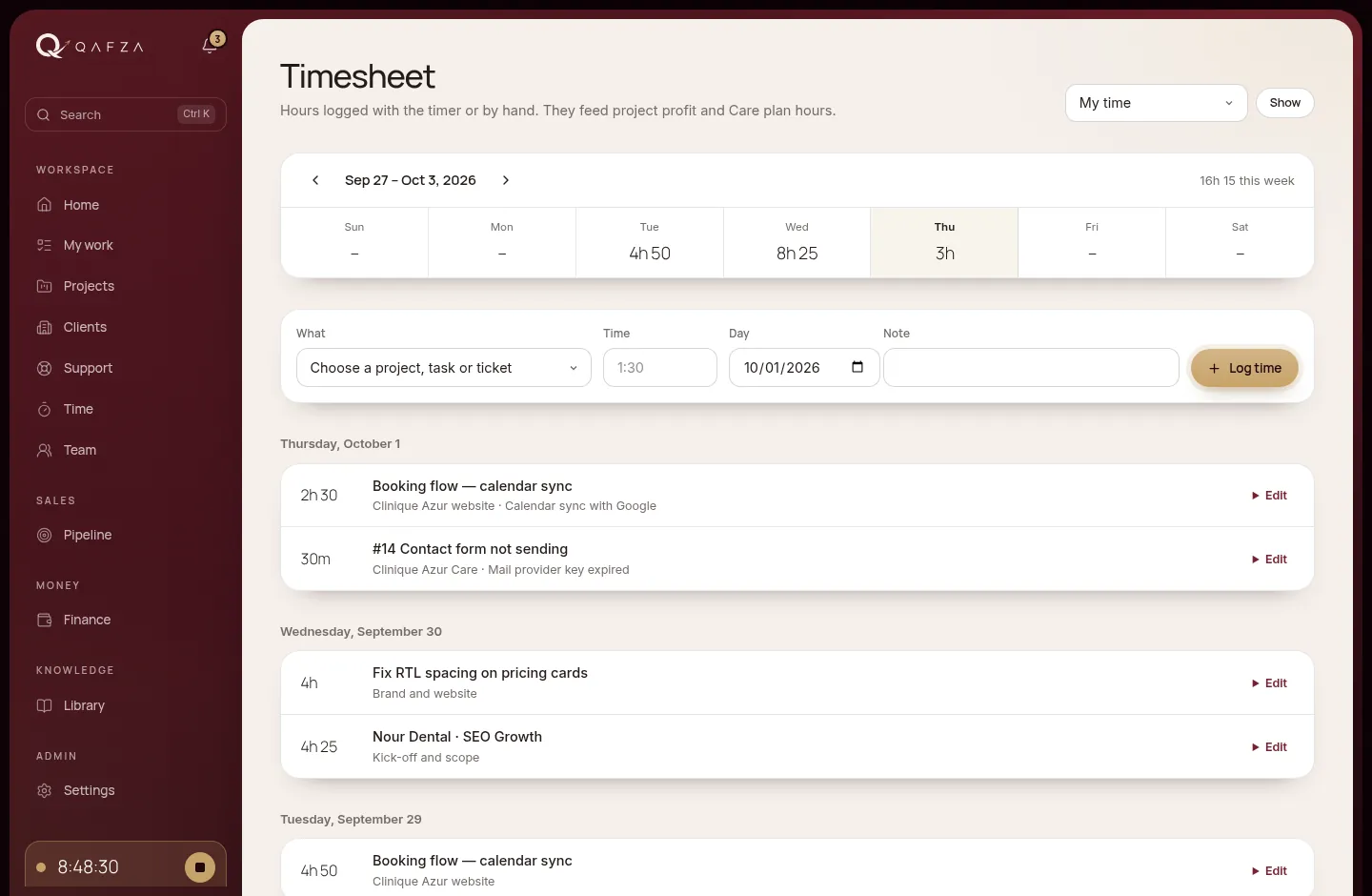Screen dimensions: 1372x896
Task: Click the Log time button
Action: tap(1244, 368)
